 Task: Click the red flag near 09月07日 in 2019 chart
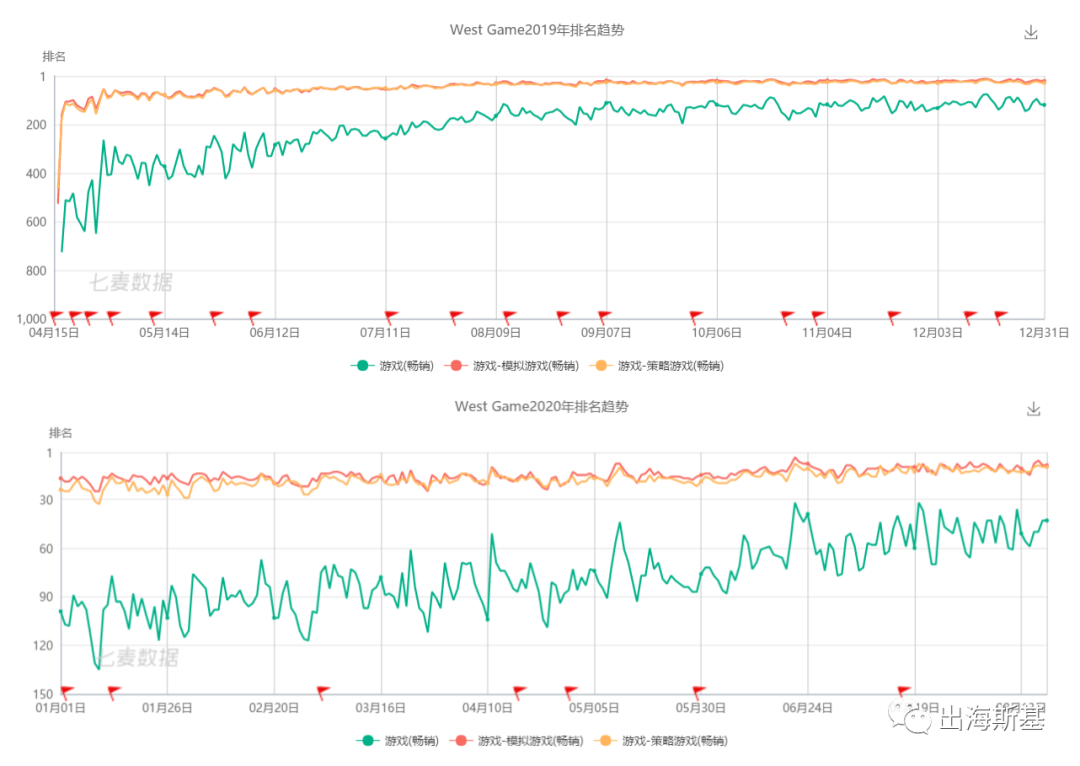coord(604,317)
